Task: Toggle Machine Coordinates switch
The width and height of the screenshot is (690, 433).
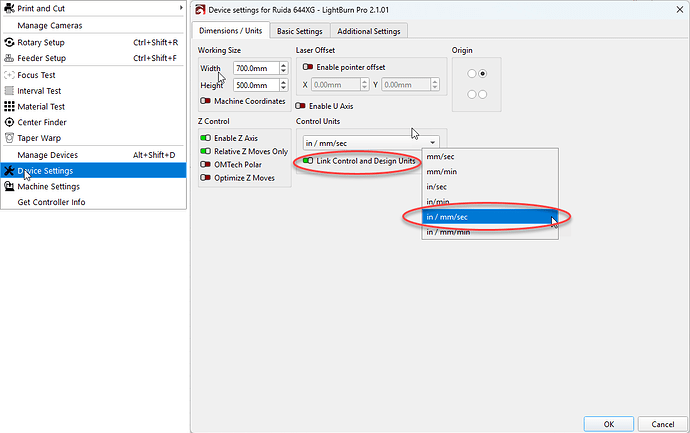Action: click(205, 101)
